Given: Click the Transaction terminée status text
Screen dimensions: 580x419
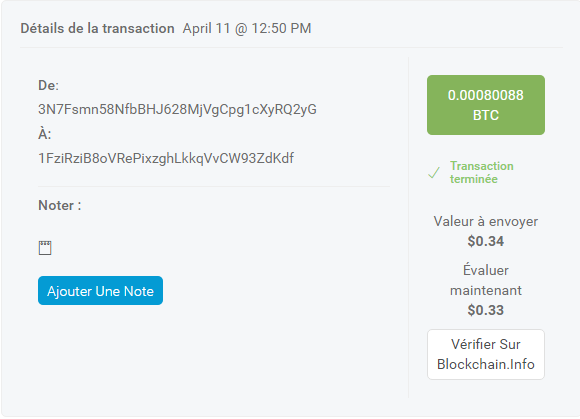Looking at the screenshot, I should 482,172.
